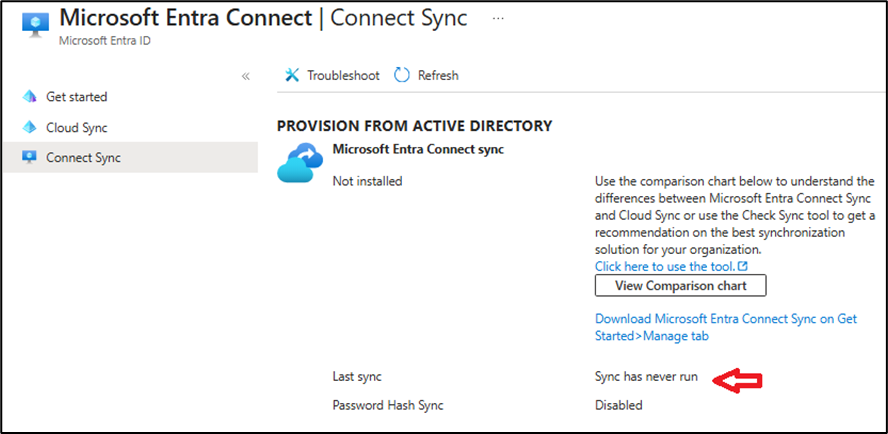Click the "Sync has never run" status text
888x434 pixels.
click(646, 378)
